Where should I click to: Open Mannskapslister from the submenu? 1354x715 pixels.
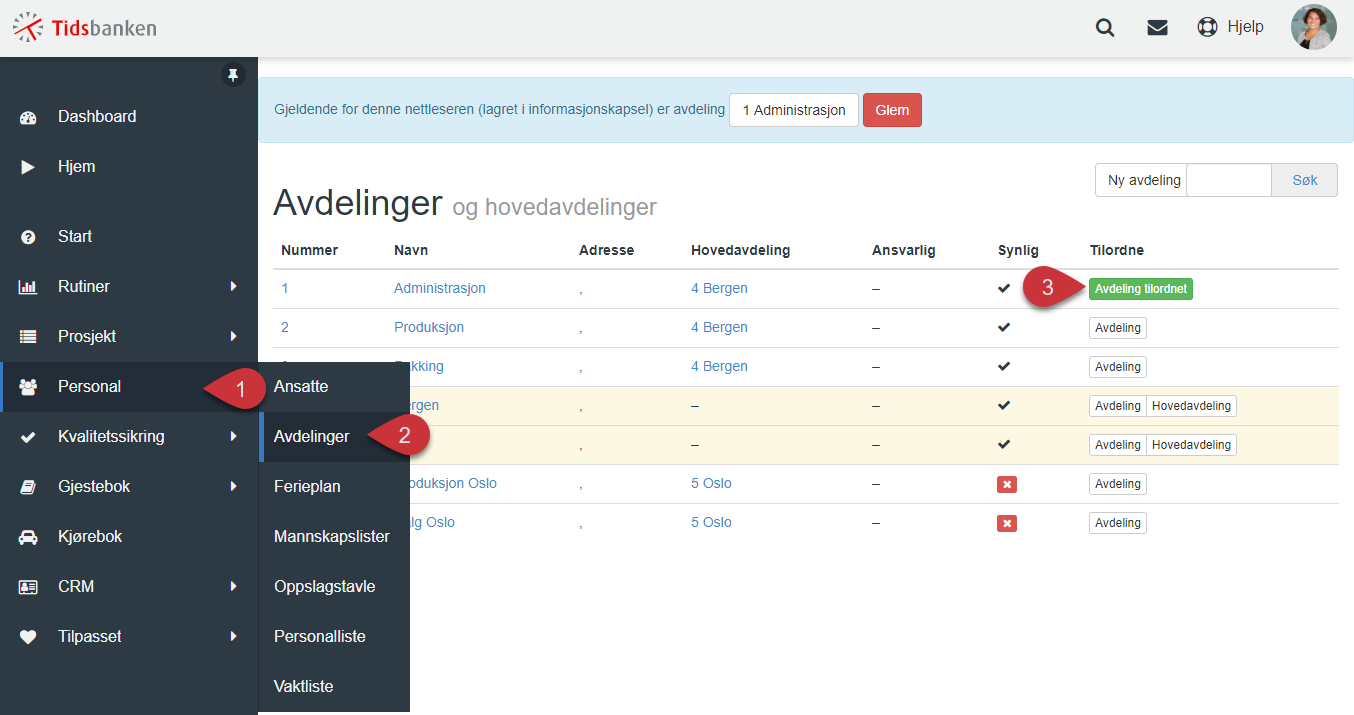point(334,537)
